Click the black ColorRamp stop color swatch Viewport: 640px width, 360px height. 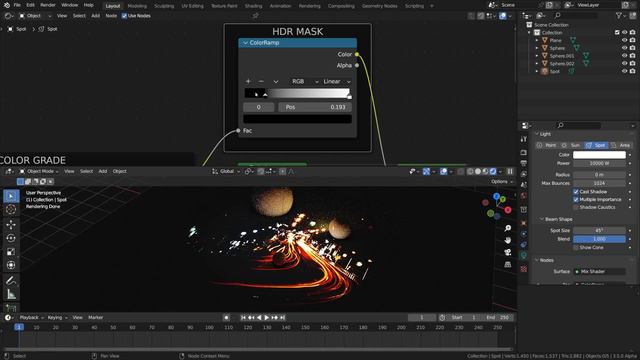click(298, 119)
